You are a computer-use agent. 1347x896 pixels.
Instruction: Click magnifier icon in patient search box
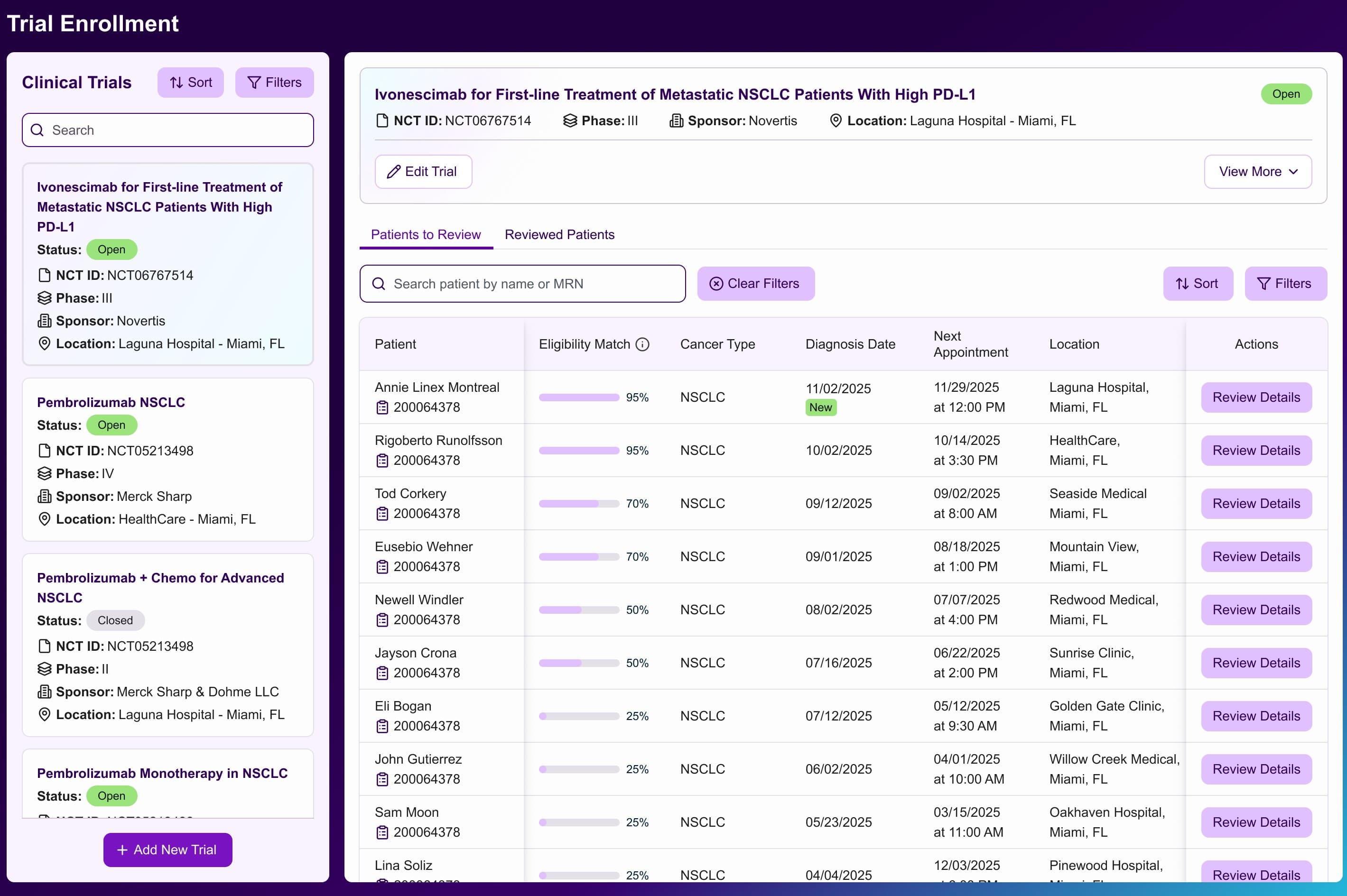pyautogui.click(x=378, y=284)
